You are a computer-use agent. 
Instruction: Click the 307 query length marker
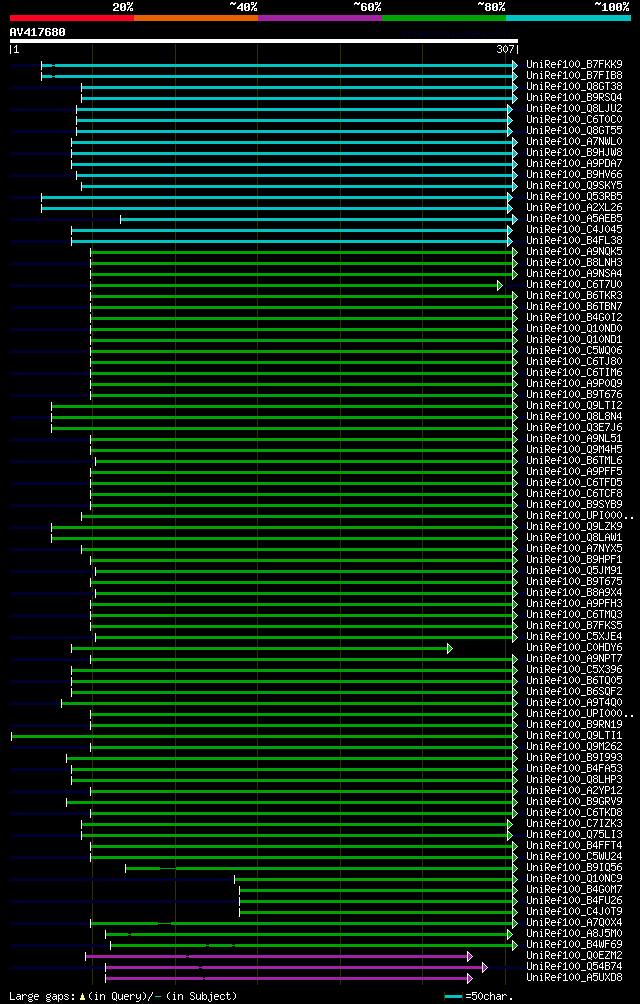506,49
